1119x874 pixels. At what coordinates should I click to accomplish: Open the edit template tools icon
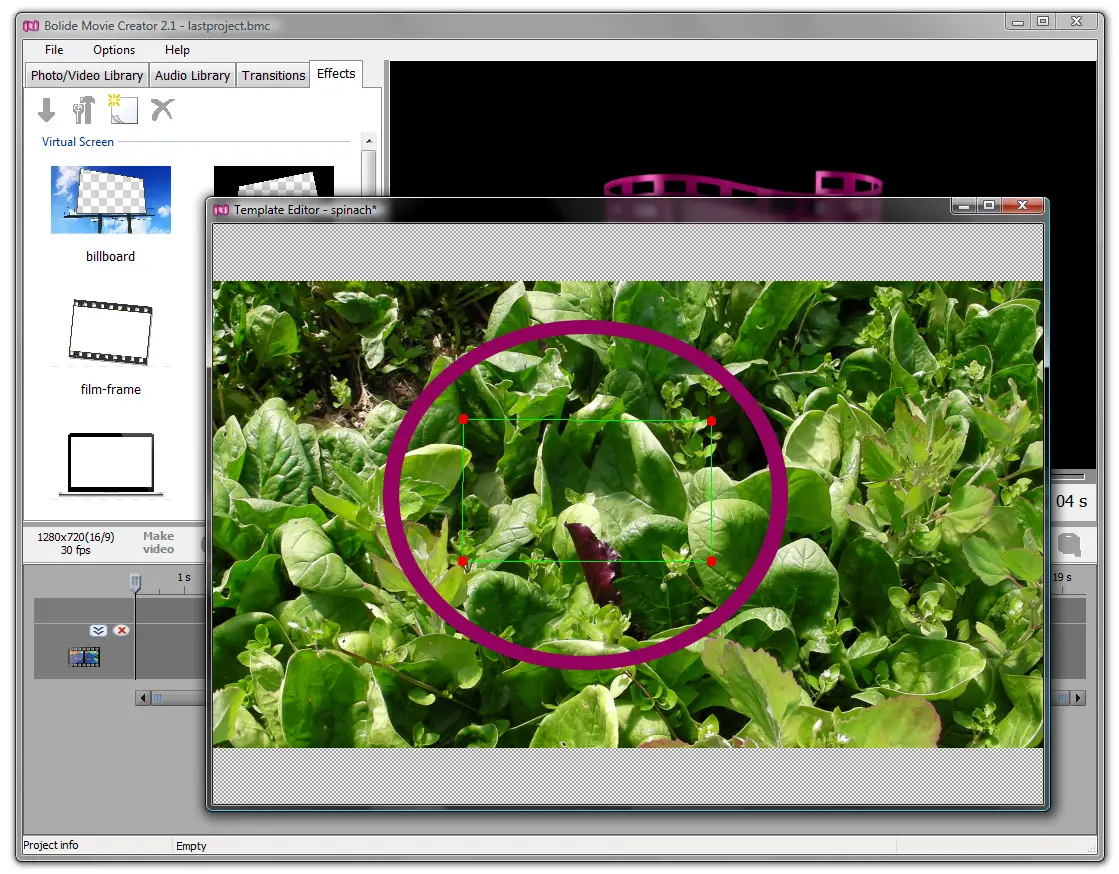(84, 110)
